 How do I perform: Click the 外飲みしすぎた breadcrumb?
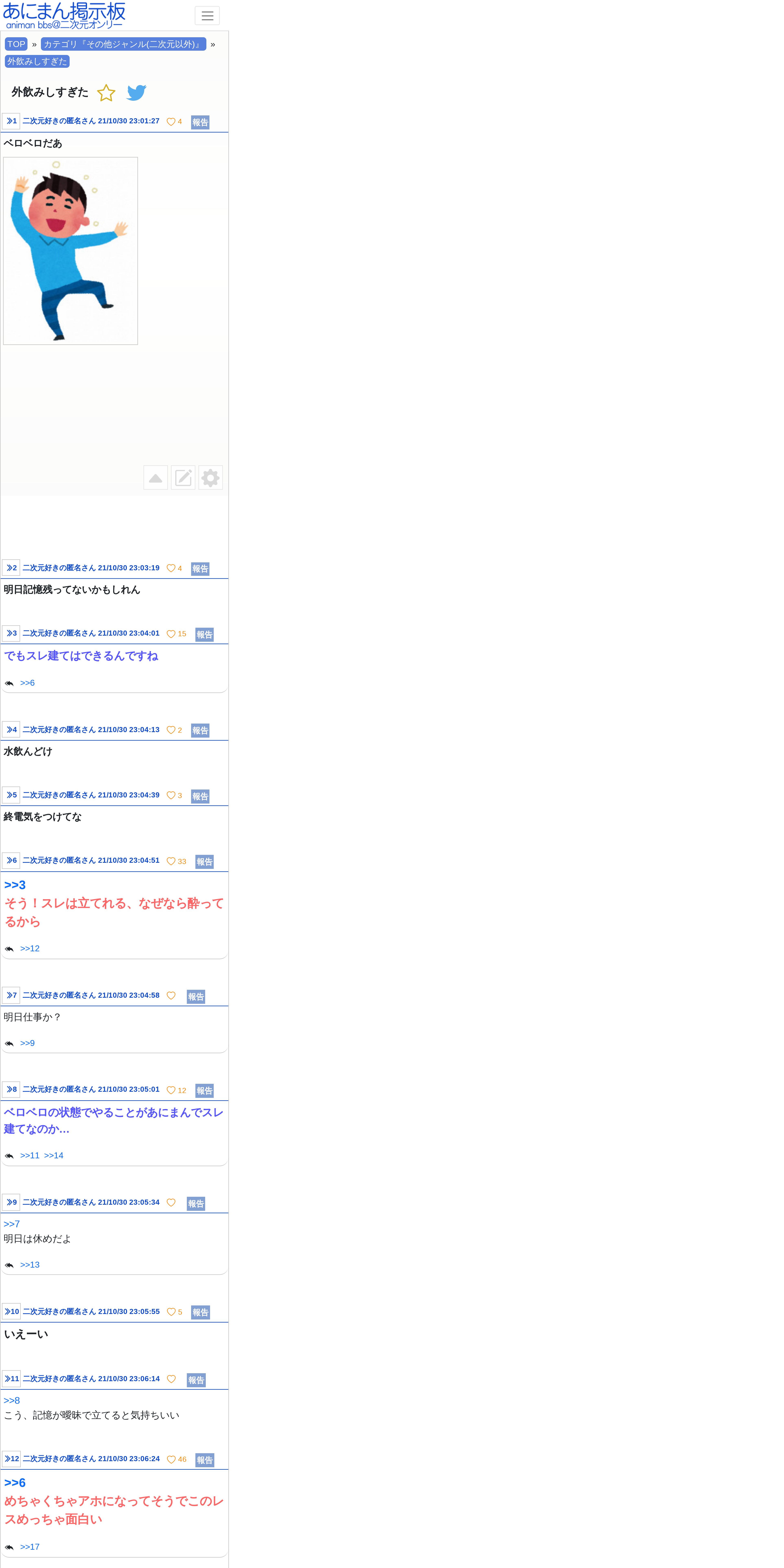click(x=37, y=61)
